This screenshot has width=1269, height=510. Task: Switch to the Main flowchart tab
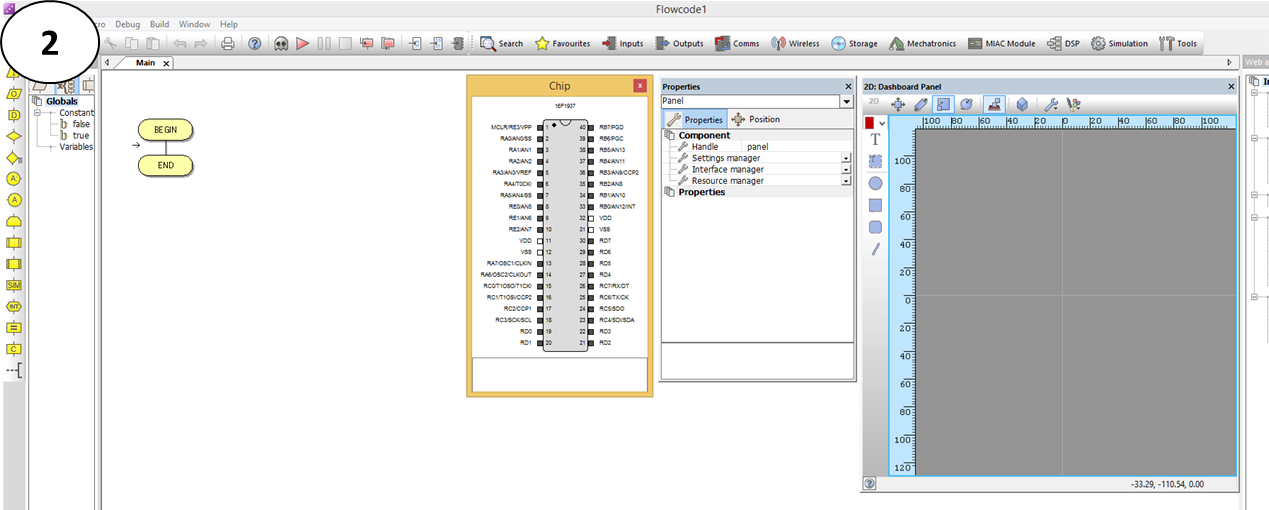[x=145, y=63]
